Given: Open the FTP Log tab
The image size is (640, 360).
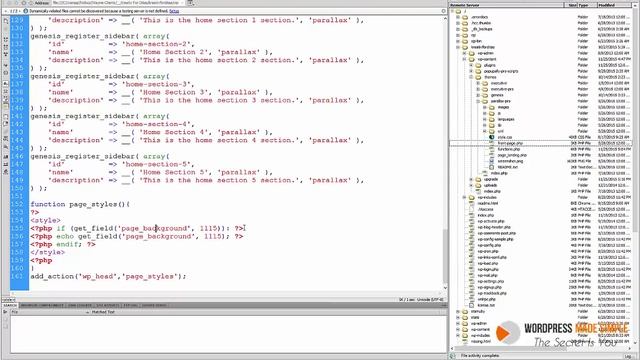Looking at the screenshot, I should (x=131, y=305).
